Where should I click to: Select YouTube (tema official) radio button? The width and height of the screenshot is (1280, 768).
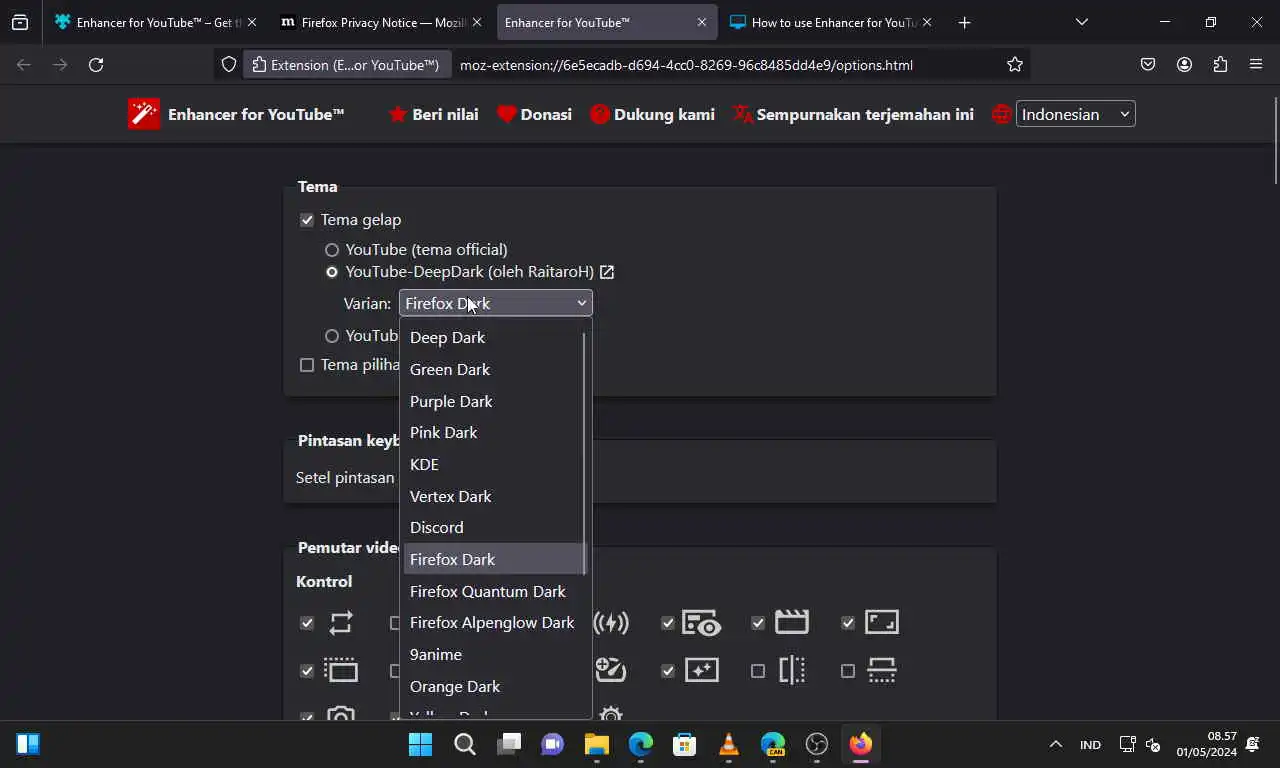tap(332, 250)
